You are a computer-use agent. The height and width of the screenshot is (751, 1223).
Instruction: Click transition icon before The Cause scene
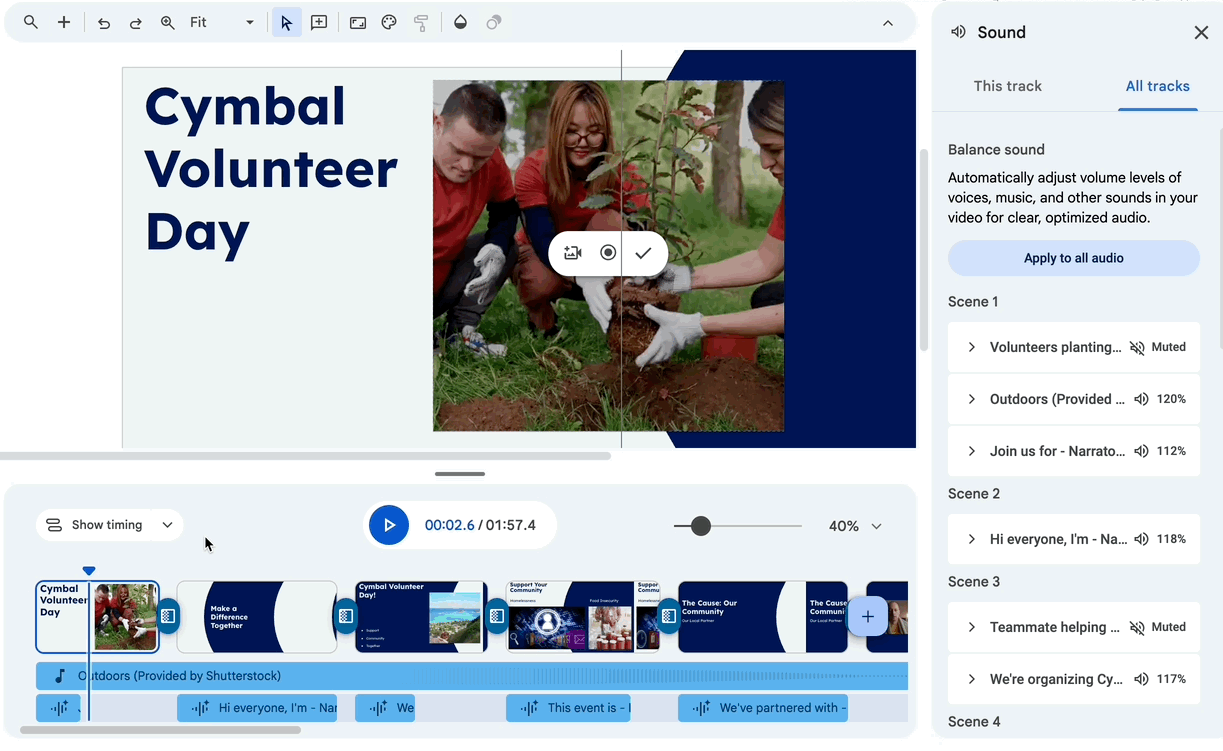point(669,616)
